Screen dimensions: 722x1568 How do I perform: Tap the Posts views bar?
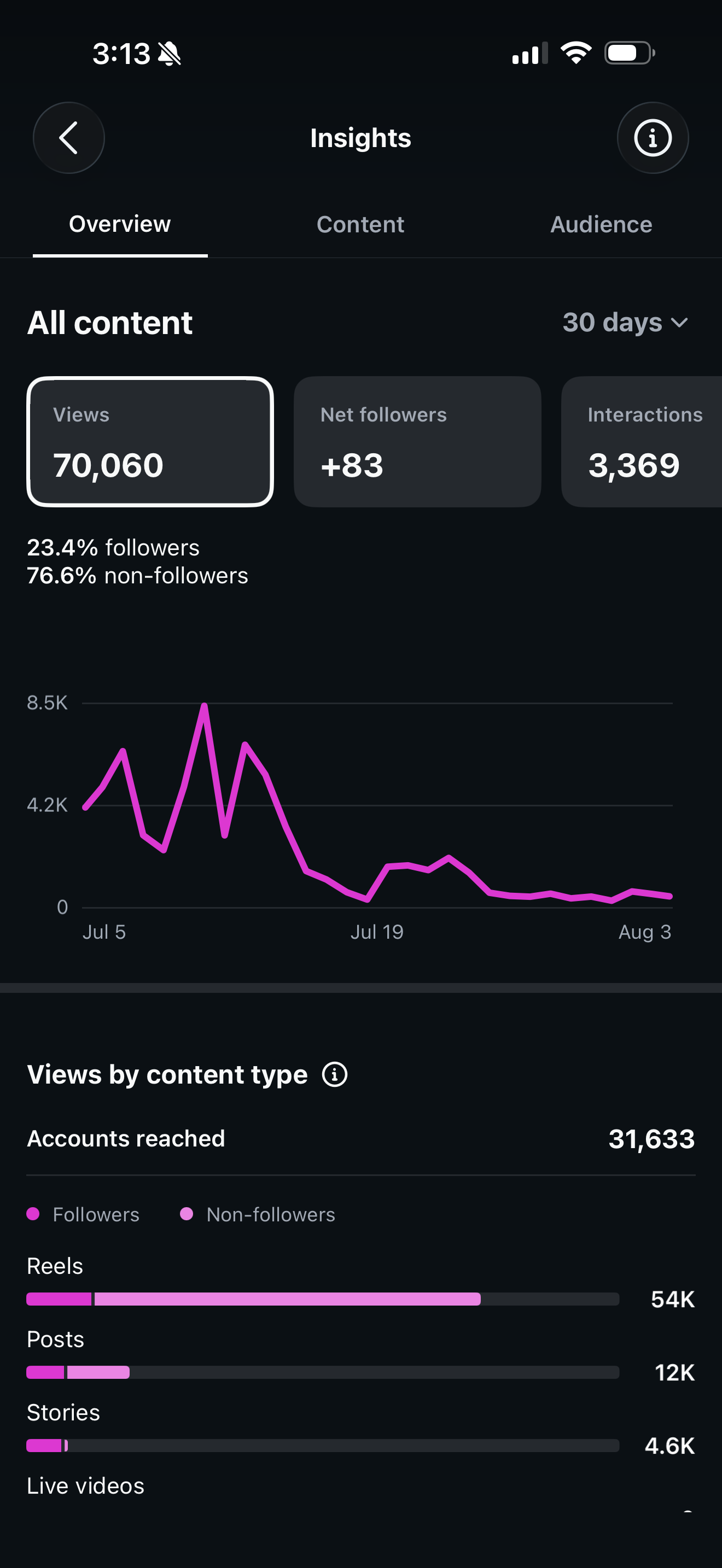pyautogui.click(x=323, y=1372)
